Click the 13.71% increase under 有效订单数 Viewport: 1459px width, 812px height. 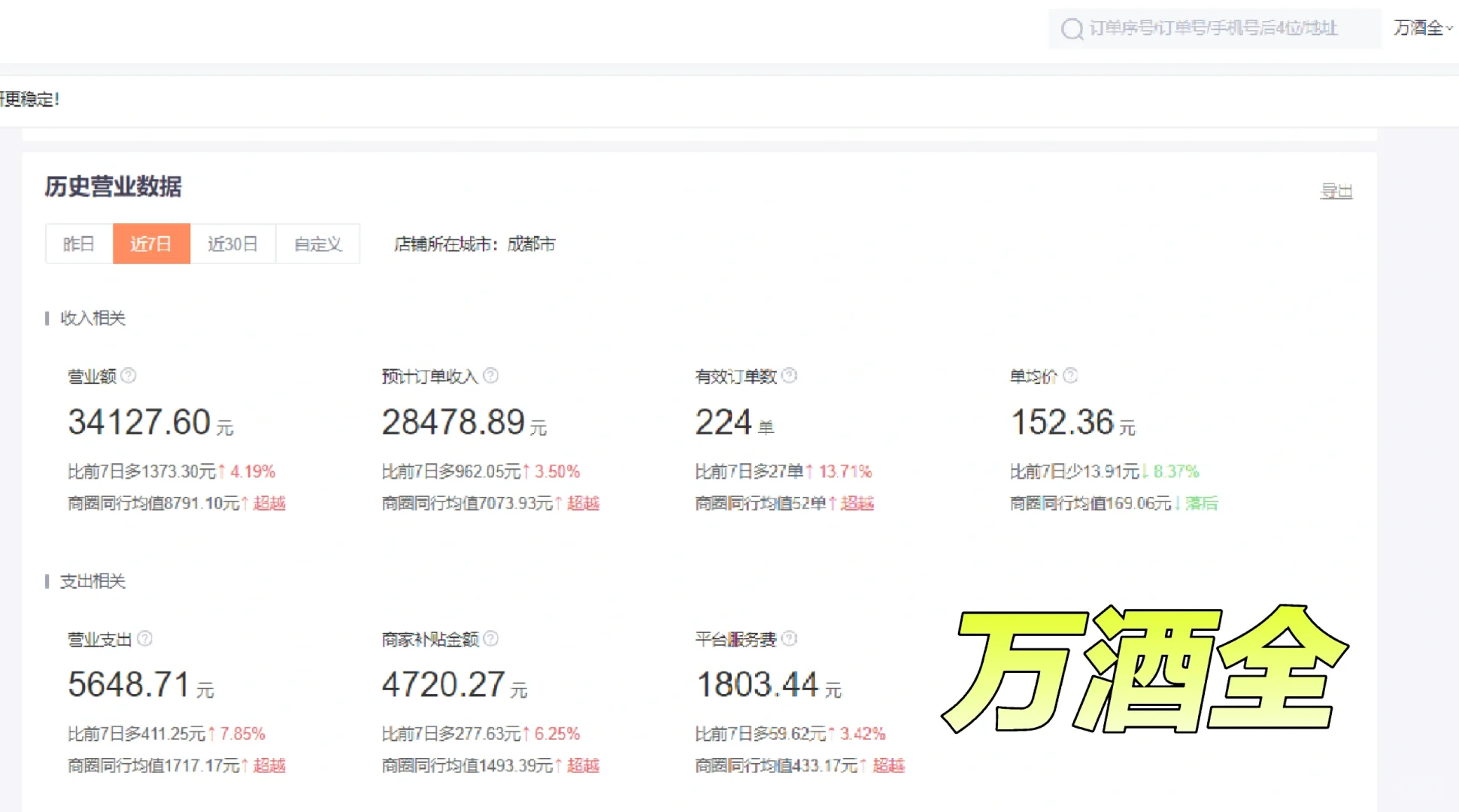(x=845, y=471)
